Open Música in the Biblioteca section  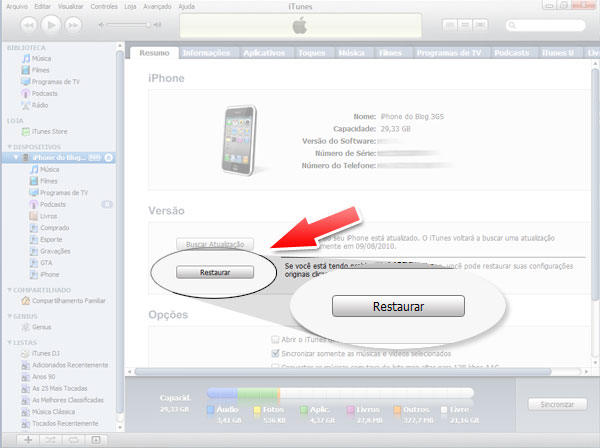point(37,59)
